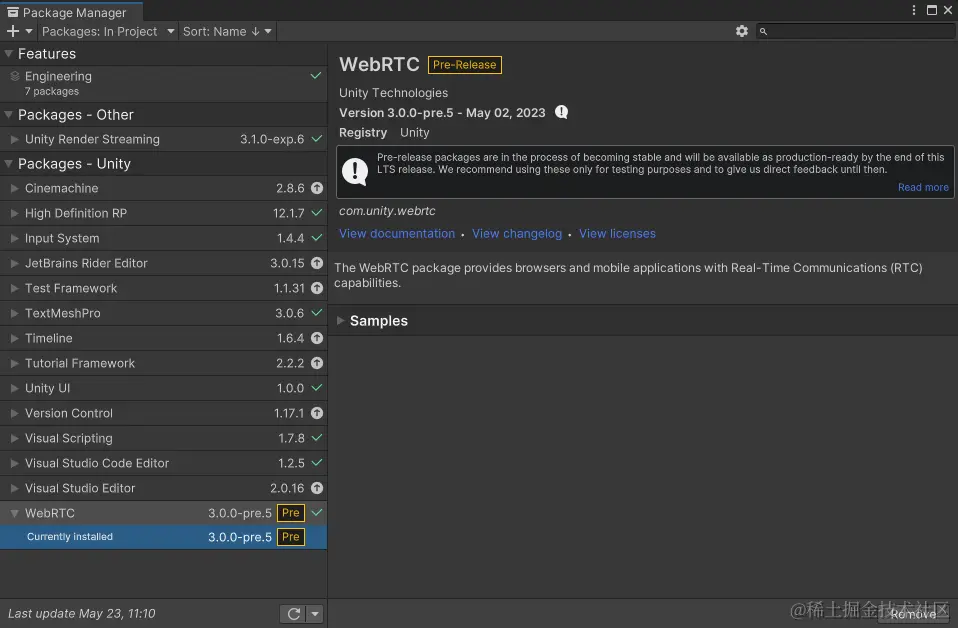The width and height of the screenshot is (958, 628).
Task: Select the Engineering 7 packages row
Action: click(164, 83)
